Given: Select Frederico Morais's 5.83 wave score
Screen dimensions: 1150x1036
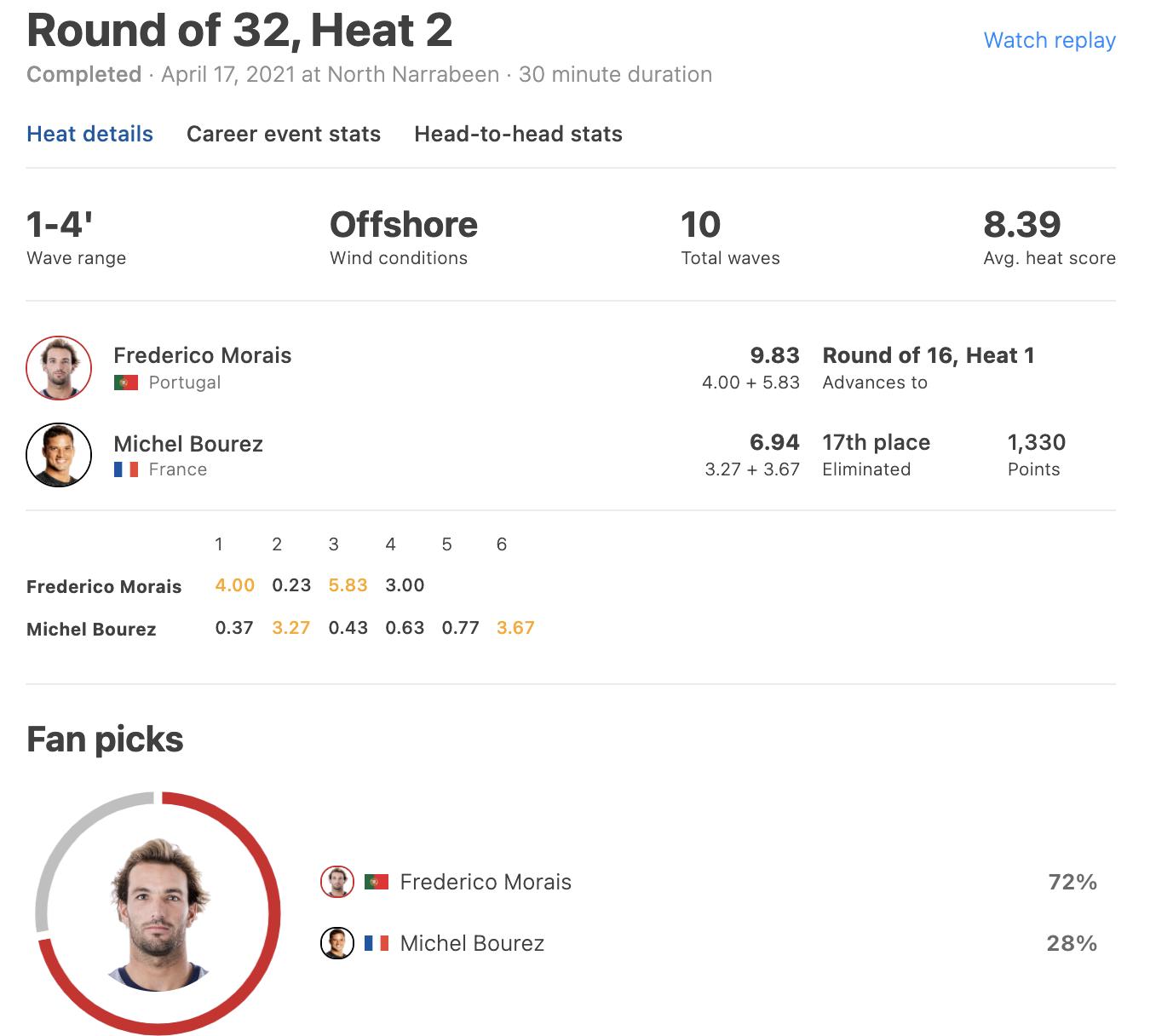Looking at the screenshot, I should tap(348, 585).
